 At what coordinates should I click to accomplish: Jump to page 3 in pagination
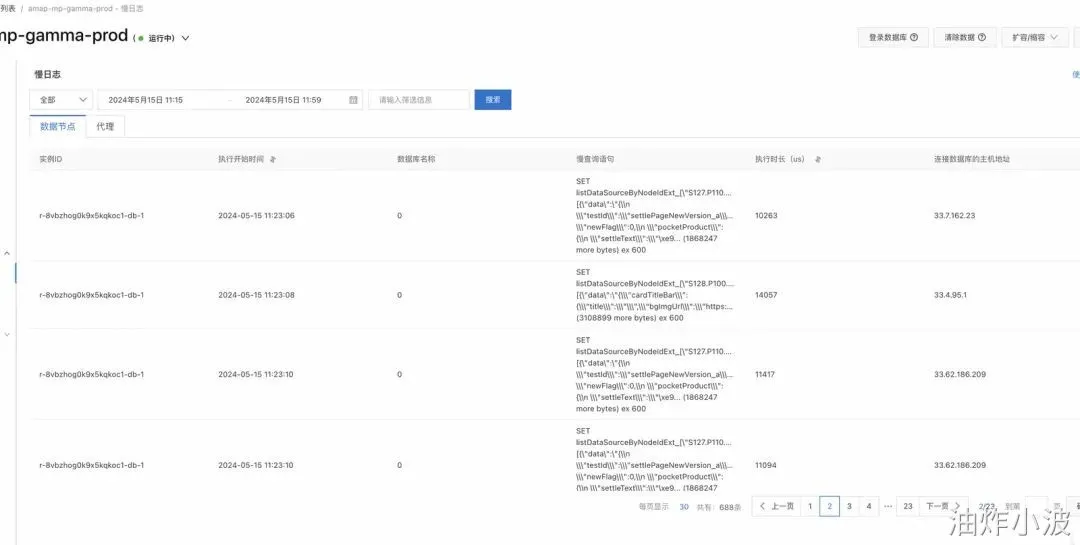pos(849,506)
